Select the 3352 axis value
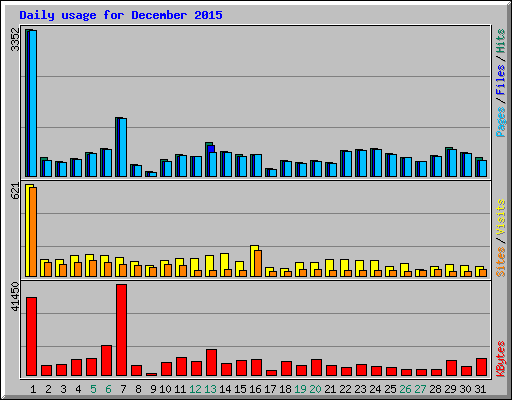The height and width of the screenshot is (400, 512). tap(15, 39)
